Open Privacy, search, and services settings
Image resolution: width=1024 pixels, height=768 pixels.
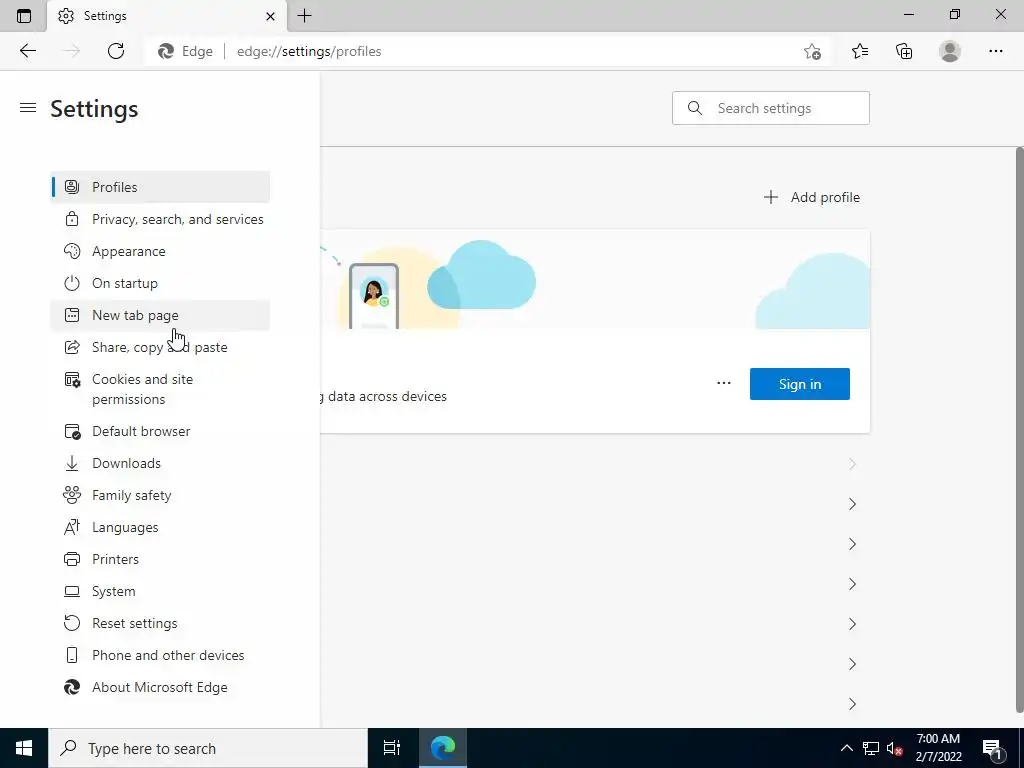[x=160, y=219]
